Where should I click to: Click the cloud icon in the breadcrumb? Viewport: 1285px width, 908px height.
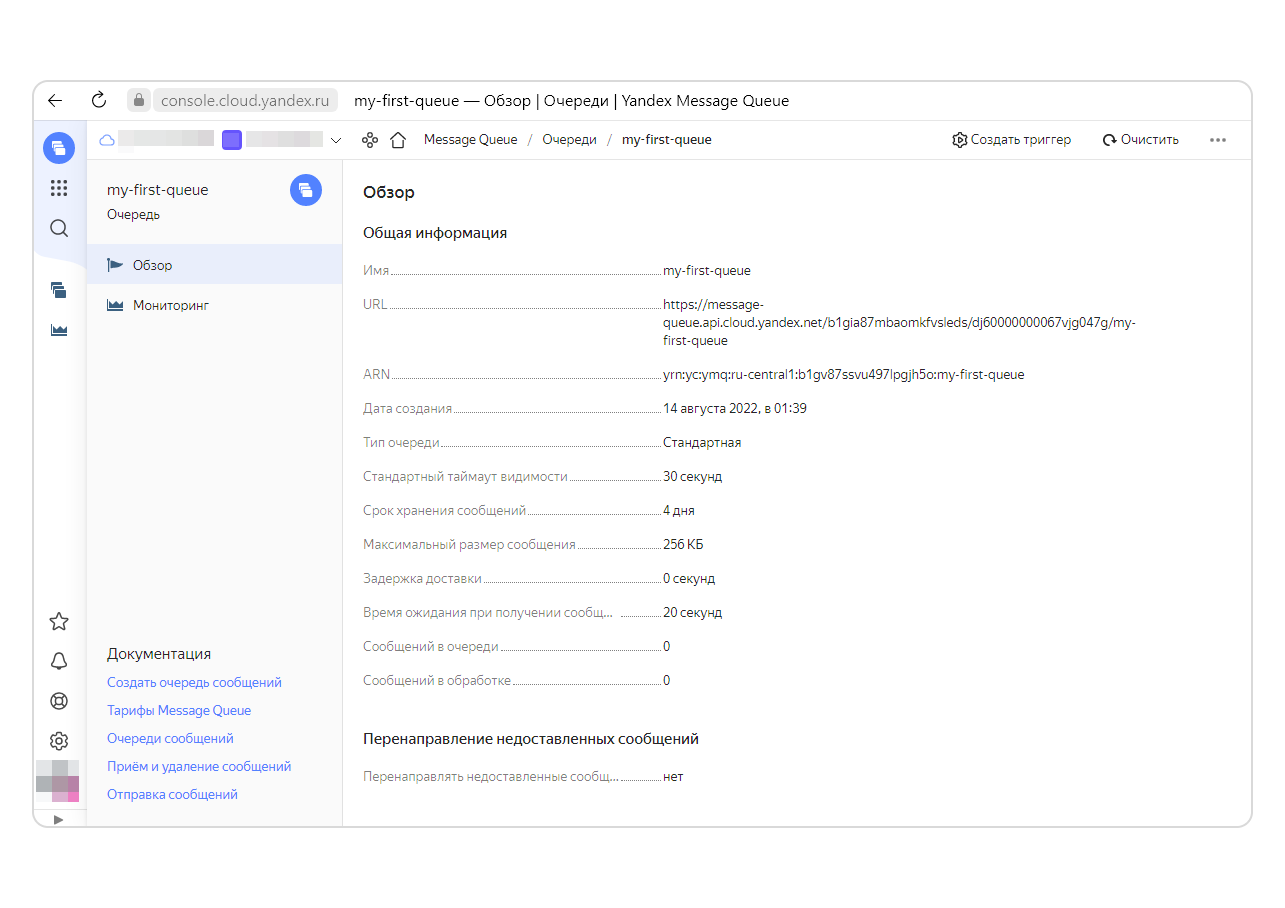107,140
